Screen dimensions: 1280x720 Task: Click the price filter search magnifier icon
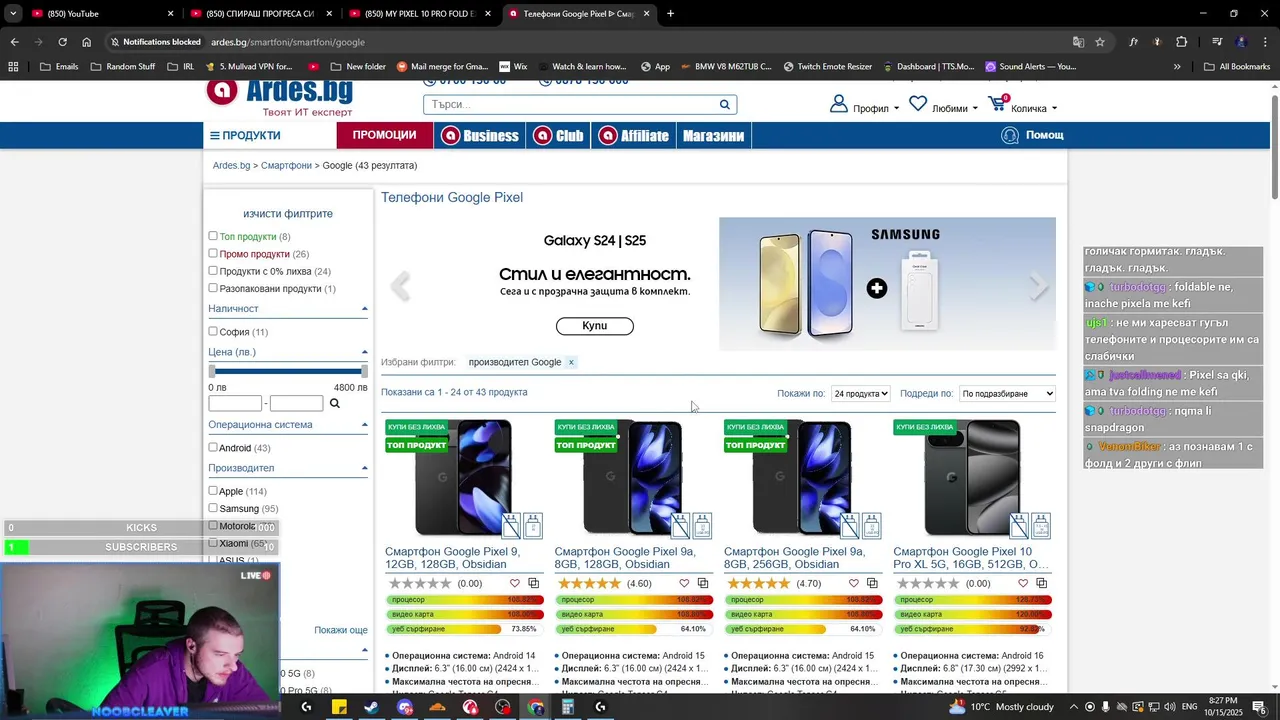[335, 403]
